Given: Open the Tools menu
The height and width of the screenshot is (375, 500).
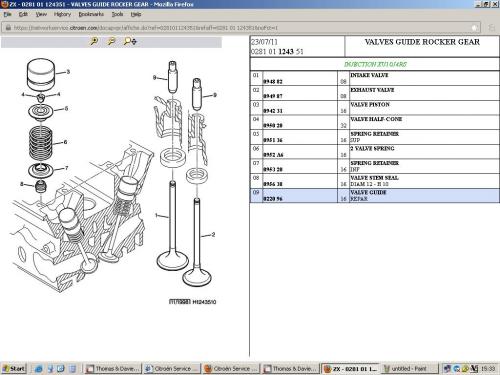Looking at the screenshot, I should (x=117, y=14).
